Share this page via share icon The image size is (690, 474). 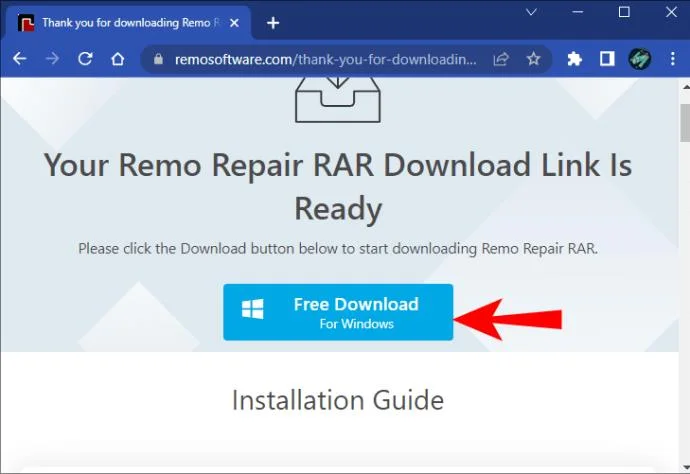(x=501, y=59)
